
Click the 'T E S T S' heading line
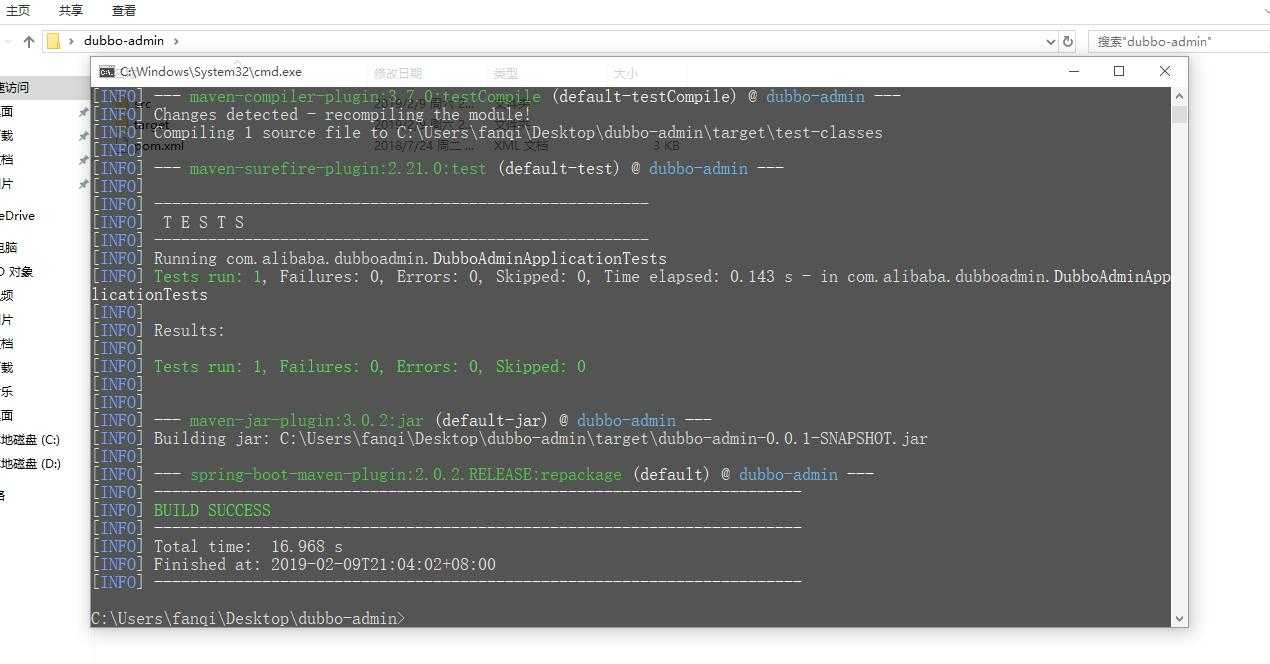point(204,223)
